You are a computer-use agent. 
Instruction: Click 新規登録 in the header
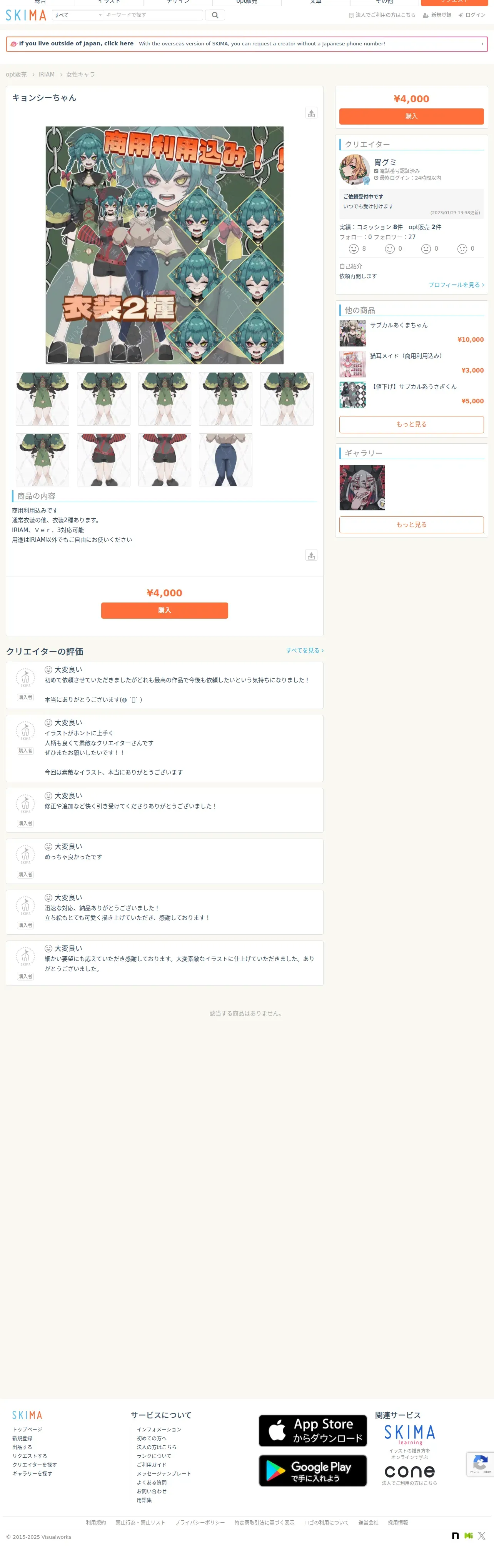tap(437, 15)
